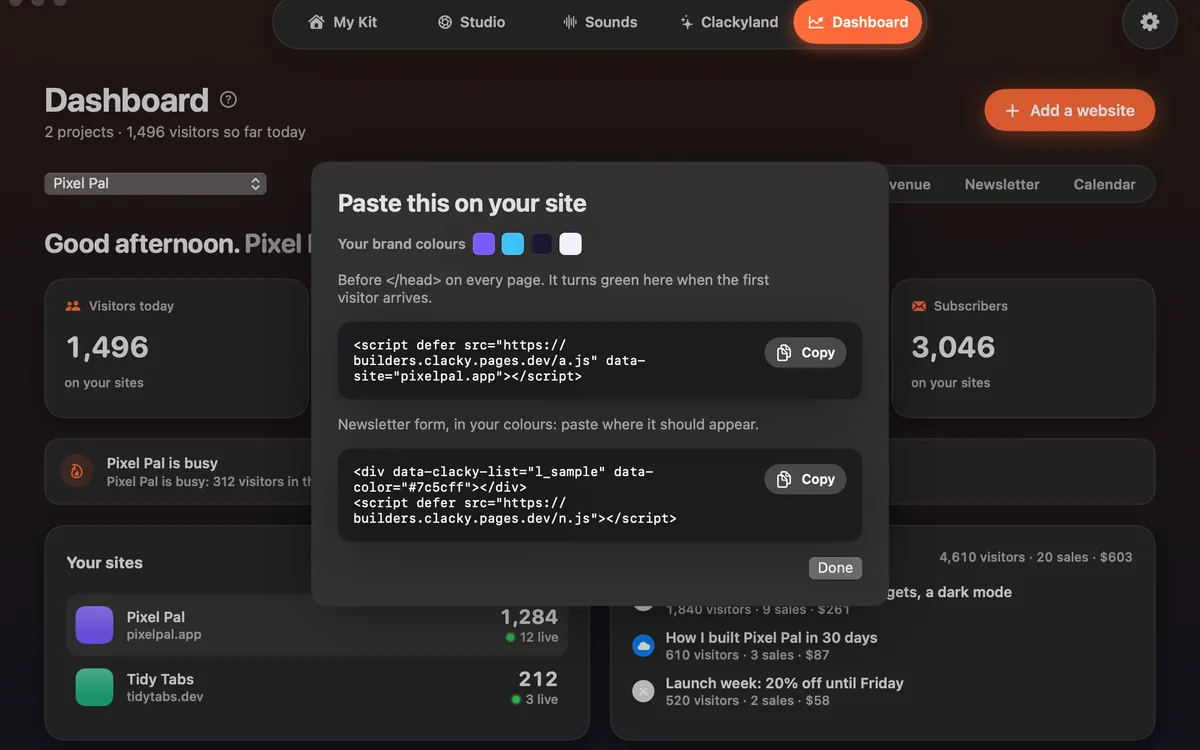This screenshot has width=1200, height=750.
Task: Open the Sounds tab
Action: (x=600, y=22)
